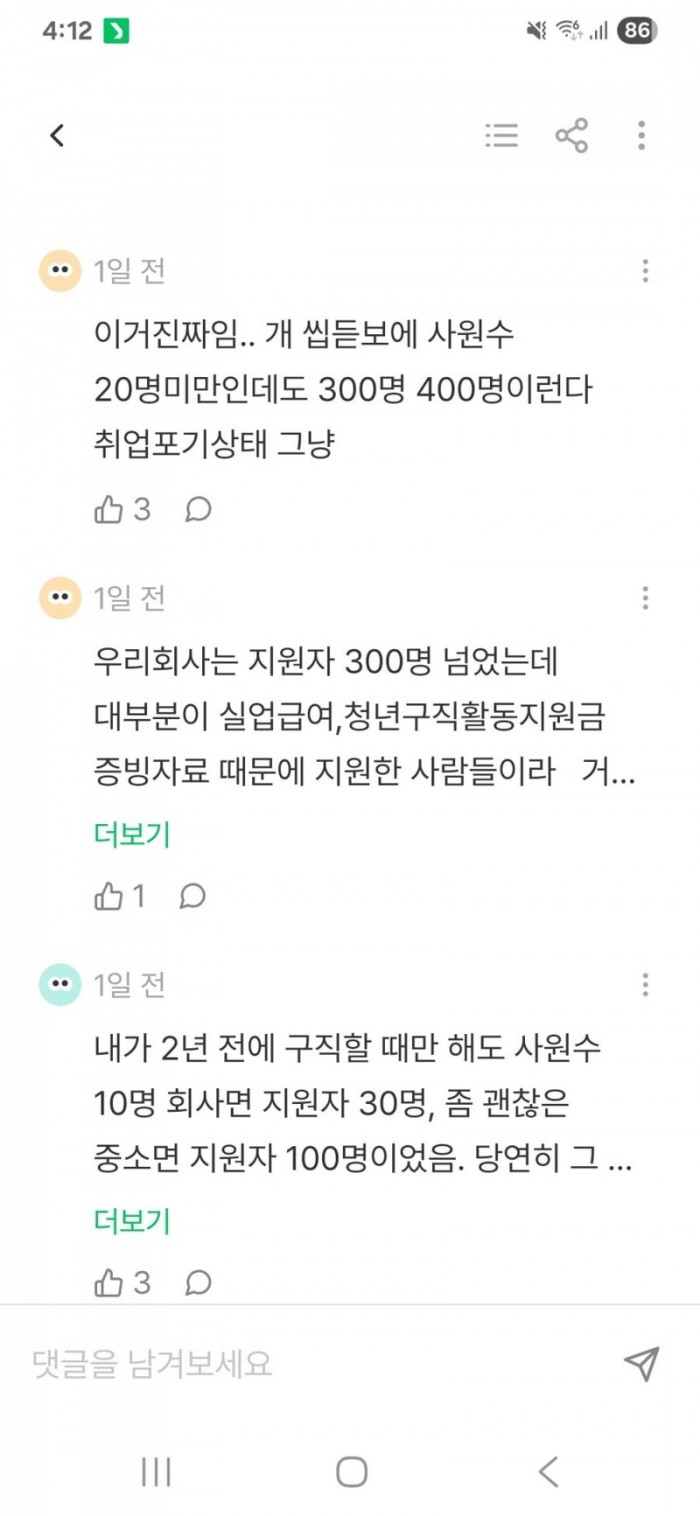Focus the 댓글을 남겨보세요 comment field
The width and height of the screenshot is (700, 1516).
point(300,1364)
